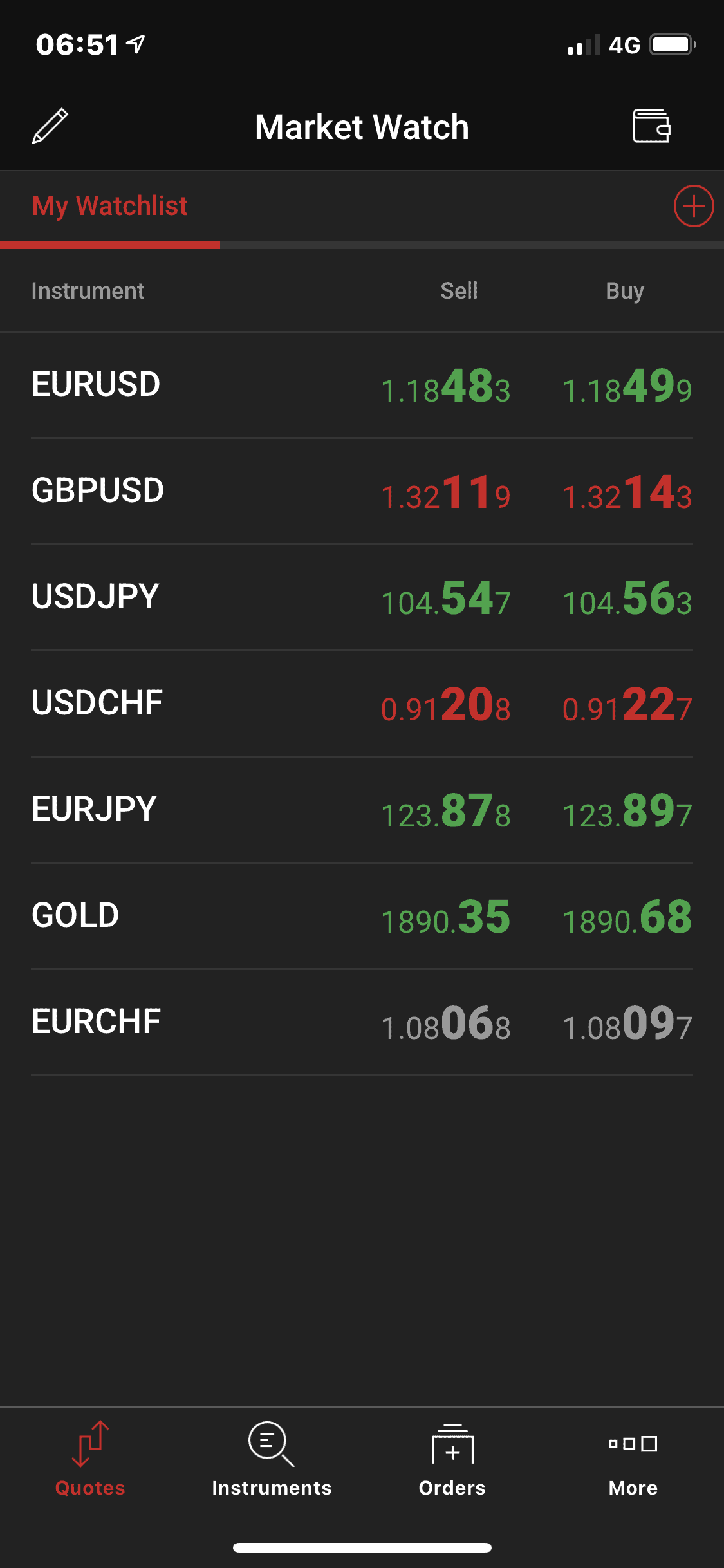Tap the USDJPY buy price 104.563

pyautogui.click(x=627, y=600)
